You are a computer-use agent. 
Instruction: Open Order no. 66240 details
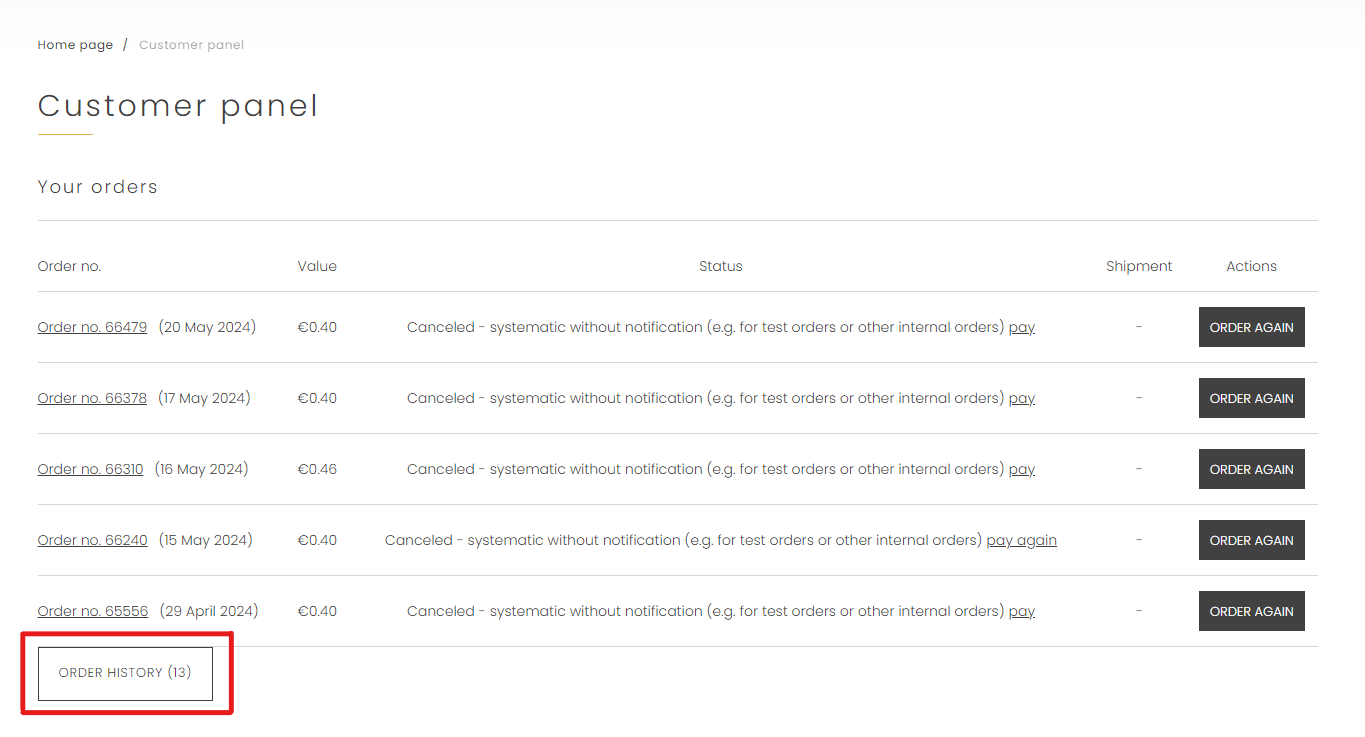point(92,540)
